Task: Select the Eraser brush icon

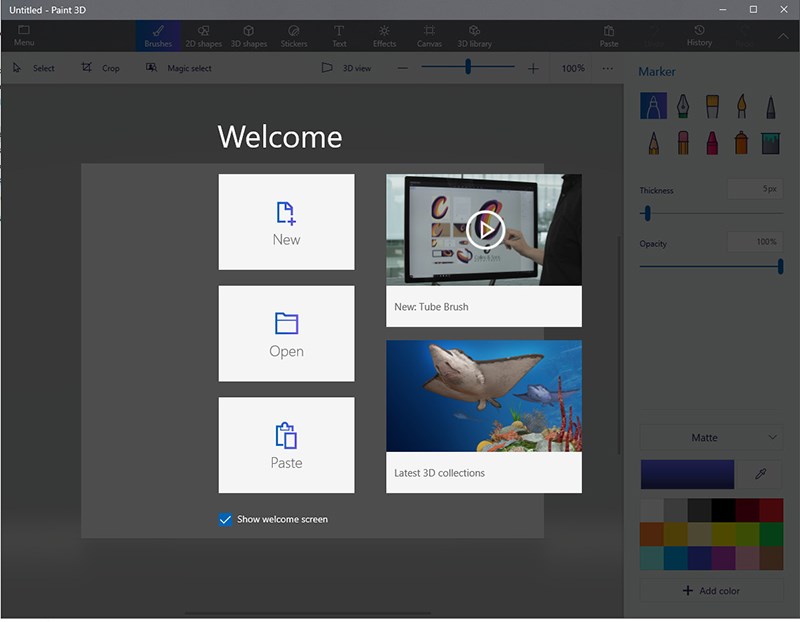Action: [683, 142]
